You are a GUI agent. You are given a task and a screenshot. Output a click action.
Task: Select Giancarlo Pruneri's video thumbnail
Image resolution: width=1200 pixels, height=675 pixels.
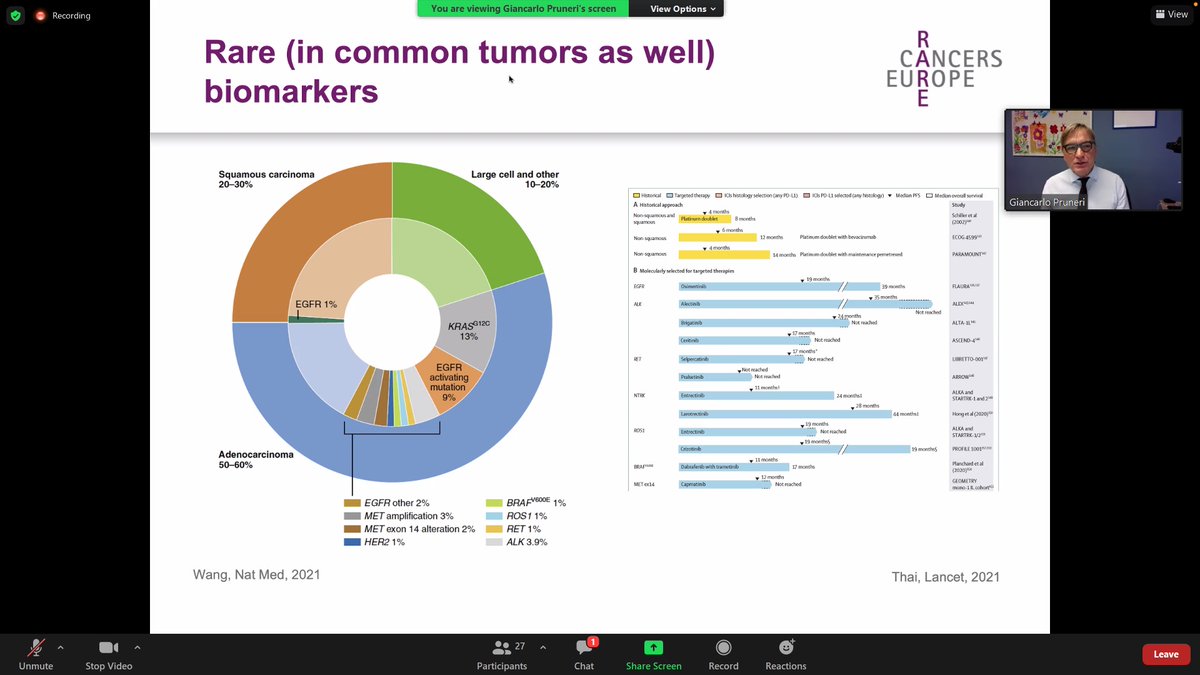coord(1093,160)
